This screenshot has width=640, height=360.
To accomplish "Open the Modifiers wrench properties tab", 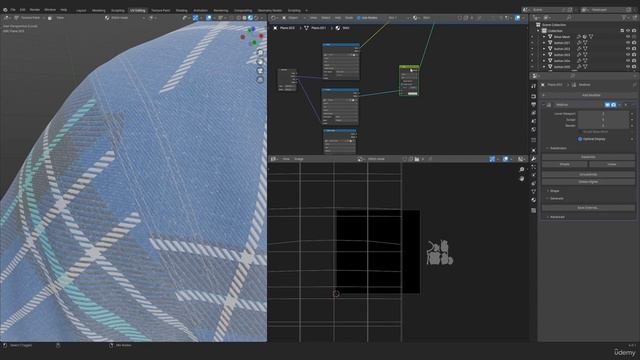I will 533,159.
